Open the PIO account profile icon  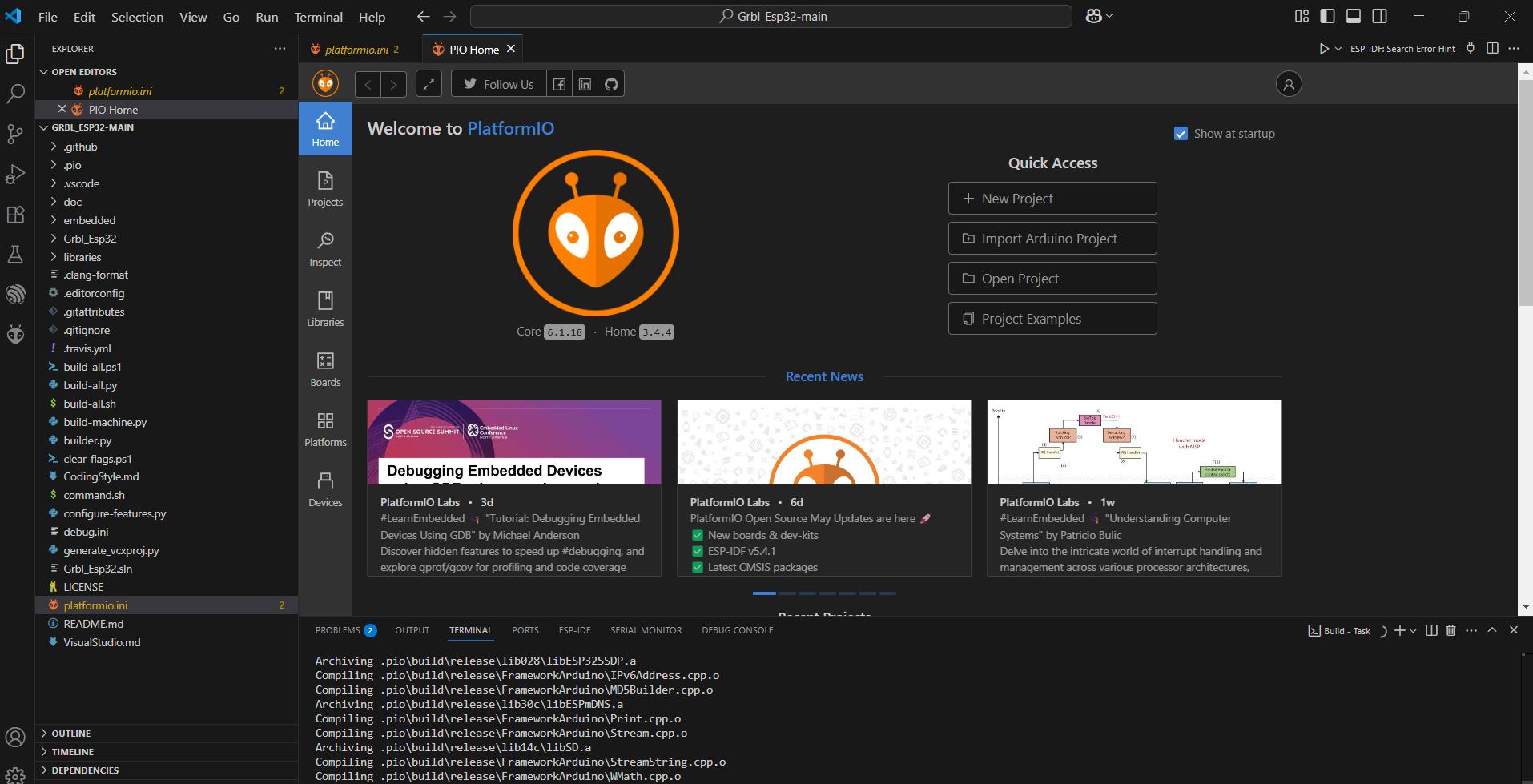[1288, 84]
